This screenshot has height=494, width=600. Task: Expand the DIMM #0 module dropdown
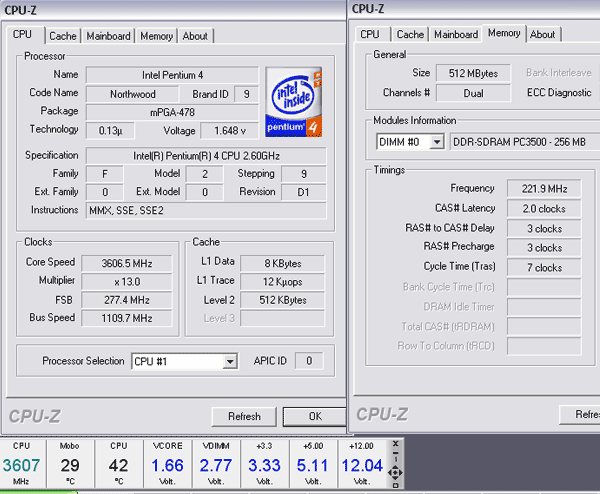(x=436, y=142)
